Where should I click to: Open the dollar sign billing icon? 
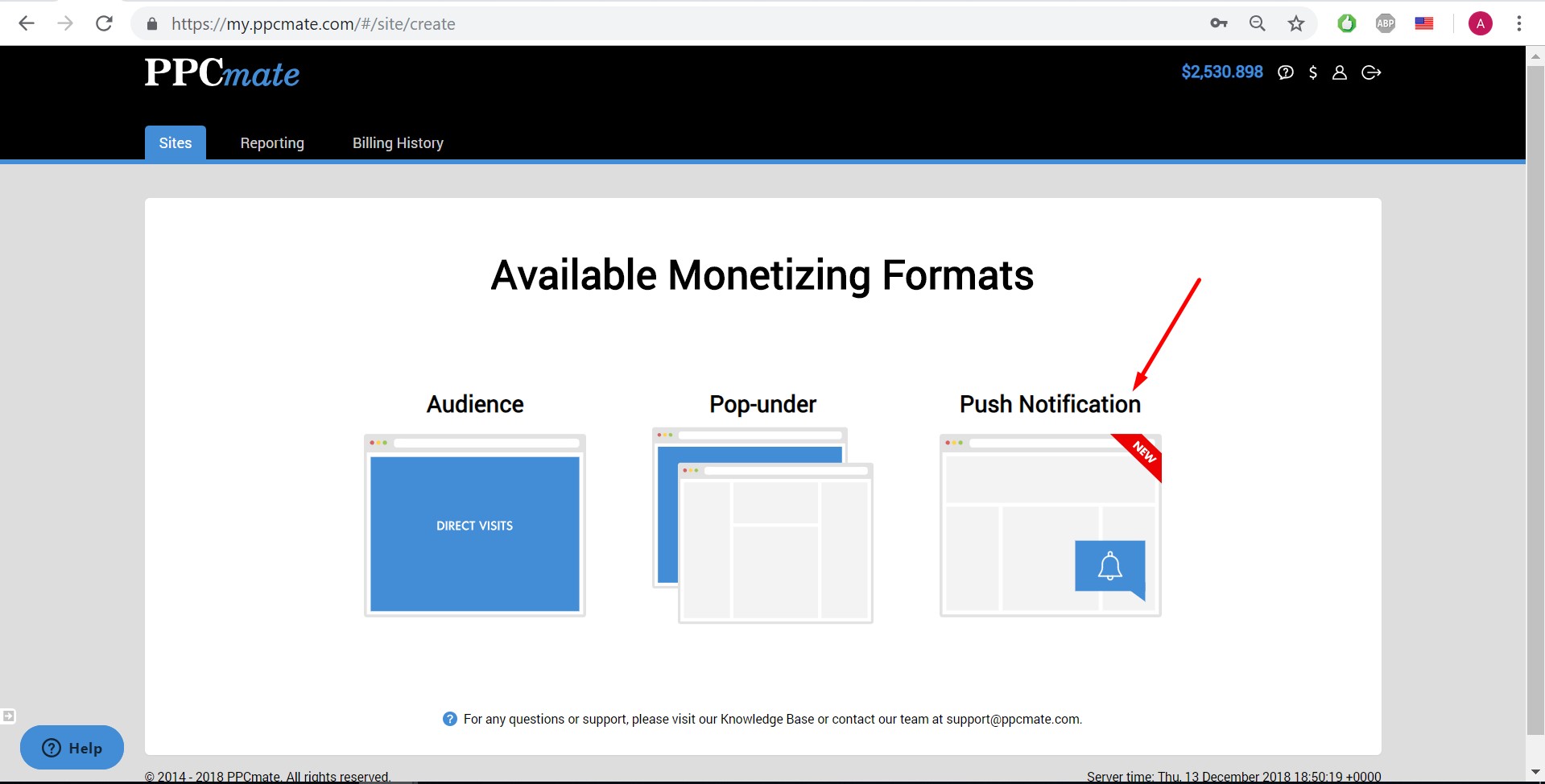click(x=1313, y=72)
